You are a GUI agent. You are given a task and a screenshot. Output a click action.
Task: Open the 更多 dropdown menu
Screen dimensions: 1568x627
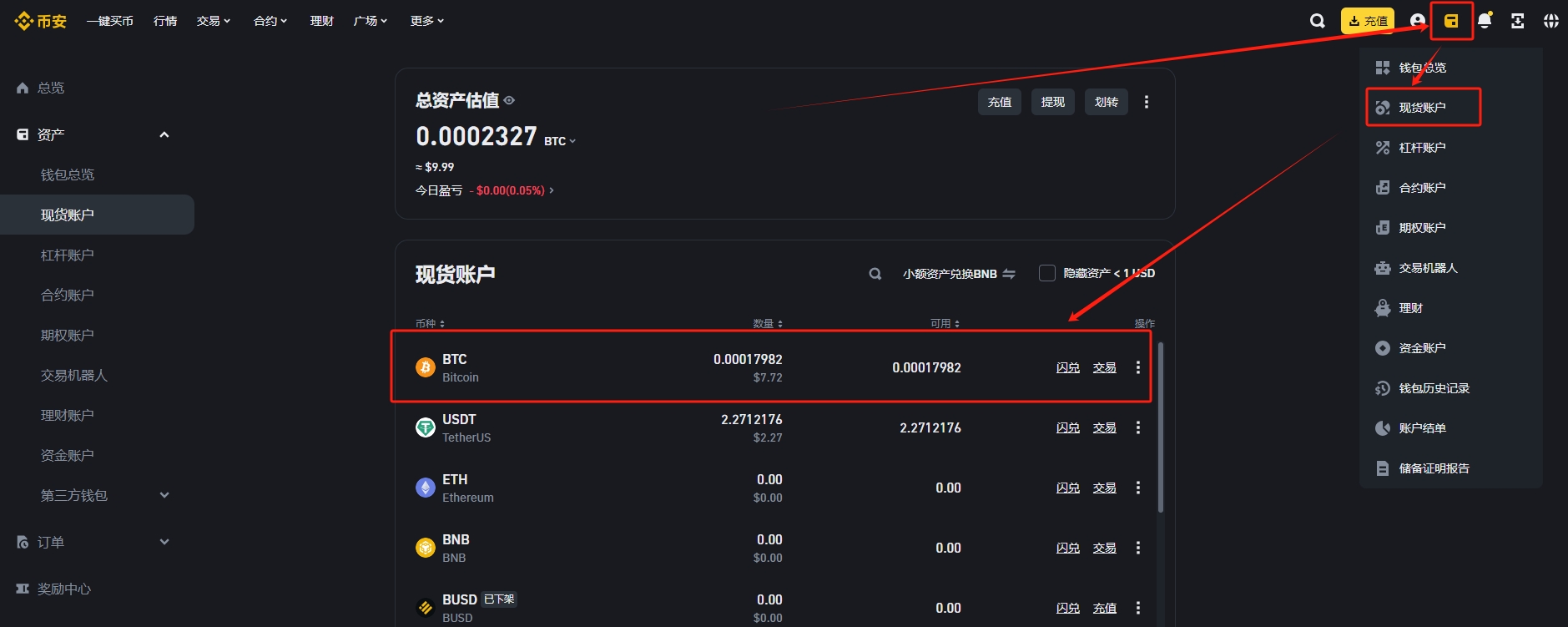tap(427, 21)
